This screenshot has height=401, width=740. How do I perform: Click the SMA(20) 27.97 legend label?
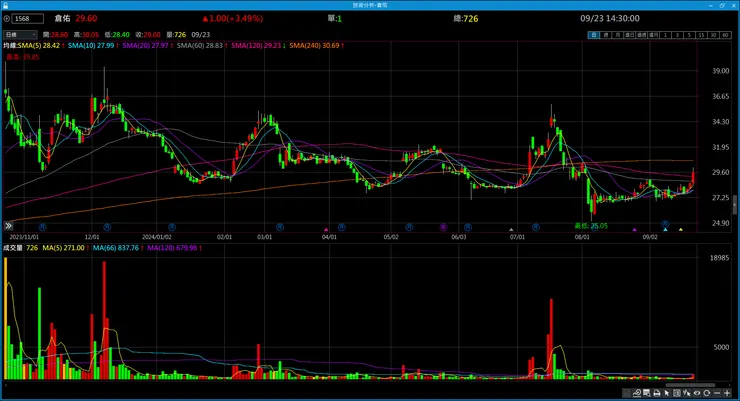145,45
